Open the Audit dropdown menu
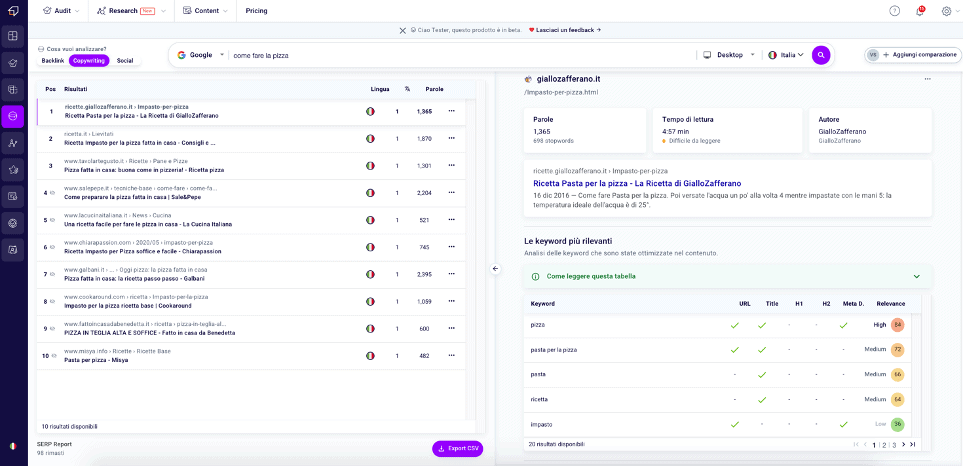Screen dimensions: 964x466 tap(62, 10)
